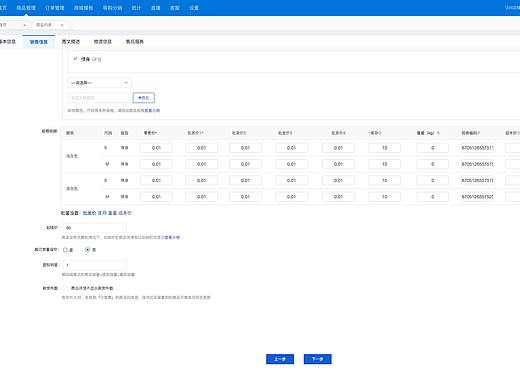Edit 库存 value in first S row
Screen dimensions: 520x390
click(x=384, y=148)
